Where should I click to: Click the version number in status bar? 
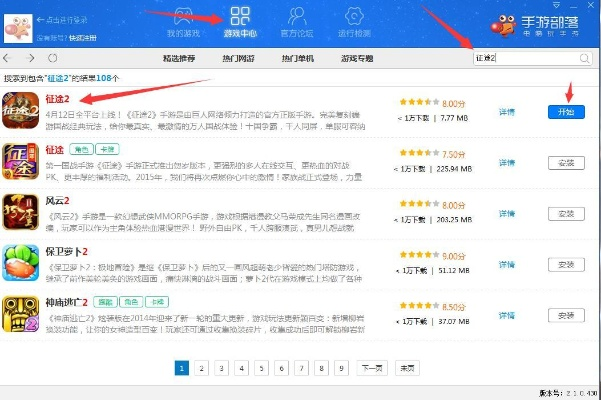coord(568,393)
